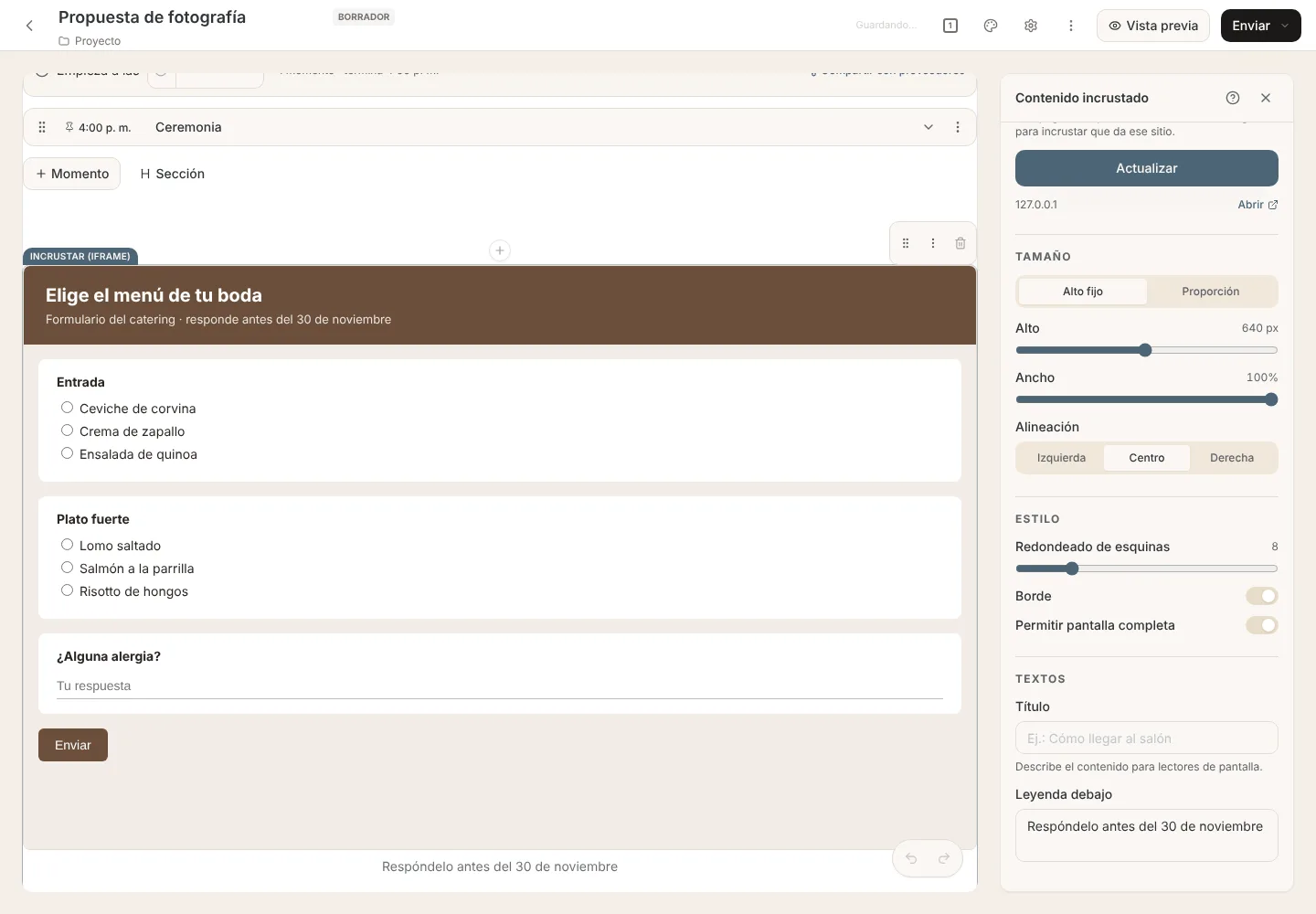
Task: Click the help icon in Contenido incrustado panel
Action: tap(1233, 98)
